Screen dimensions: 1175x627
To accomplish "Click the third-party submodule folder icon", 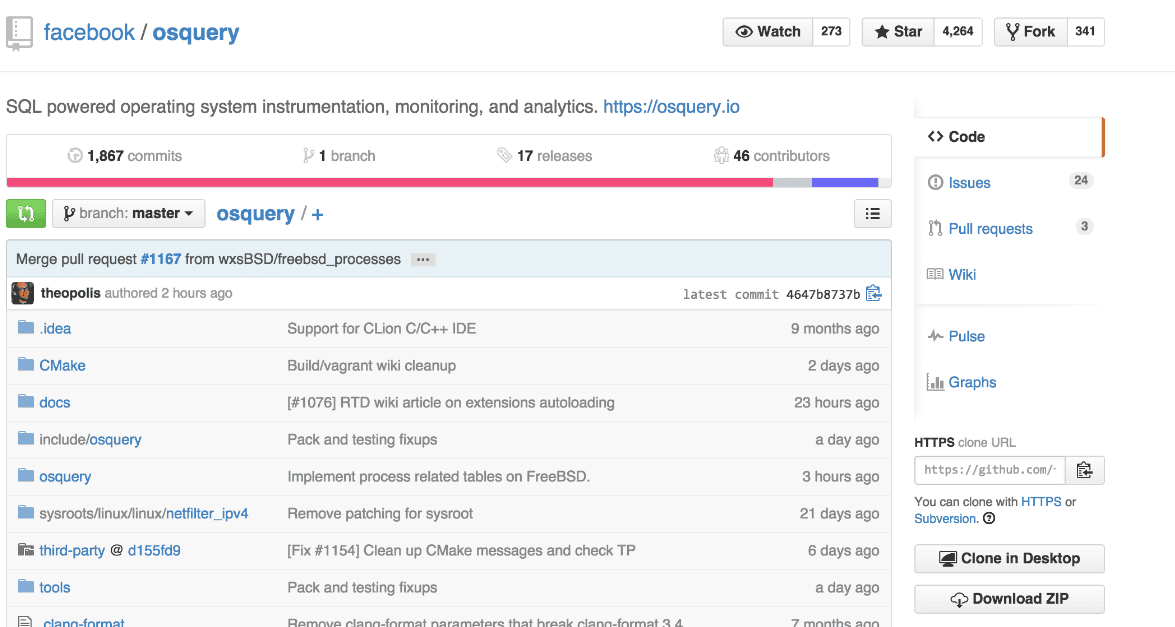I will [x=26, y=550].
